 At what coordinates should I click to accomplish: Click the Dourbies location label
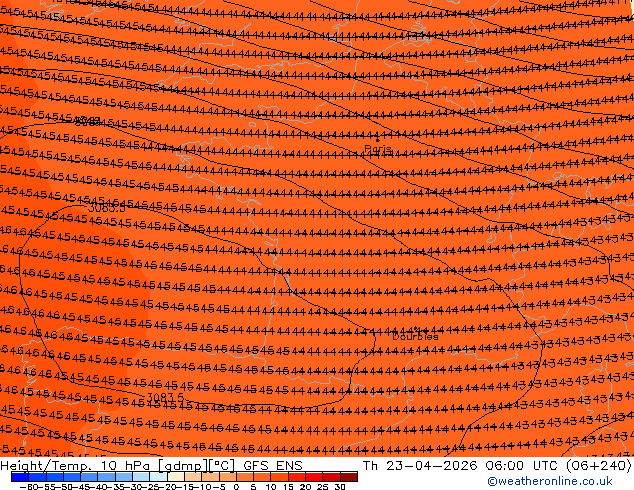[x=415, y=336]
